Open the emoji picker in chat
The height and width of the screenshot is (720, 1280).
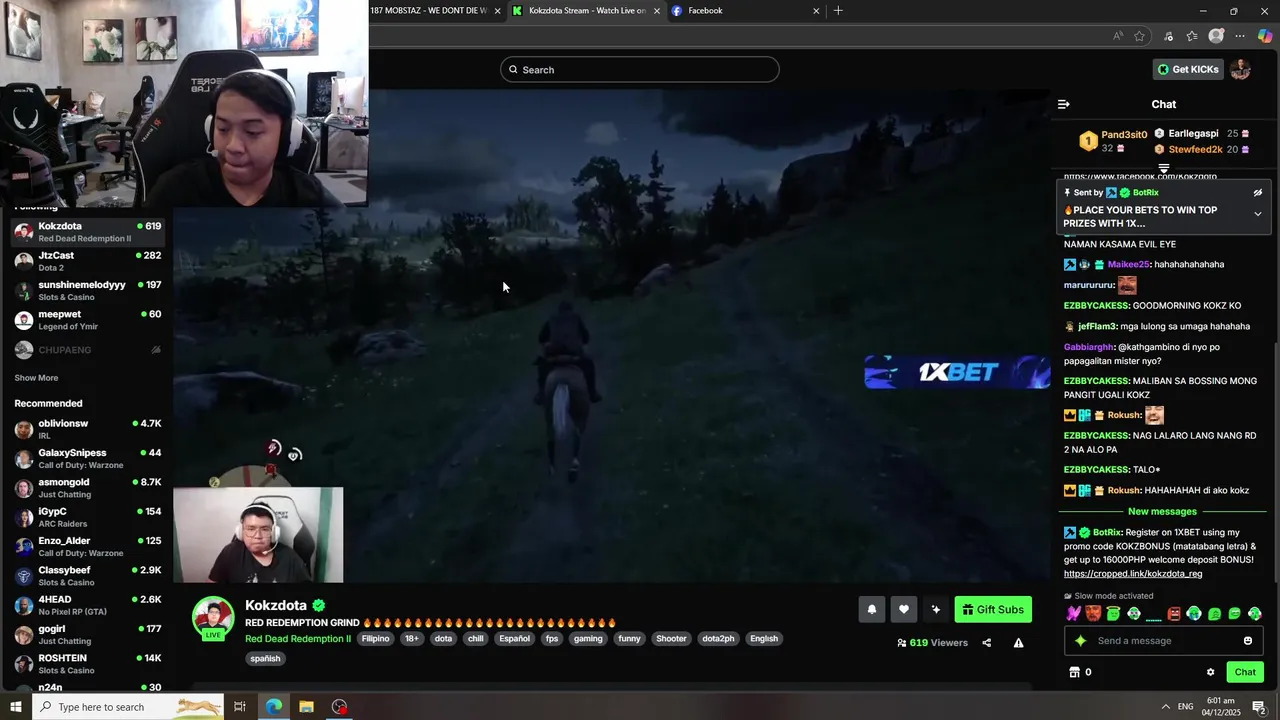(1247, 641)
